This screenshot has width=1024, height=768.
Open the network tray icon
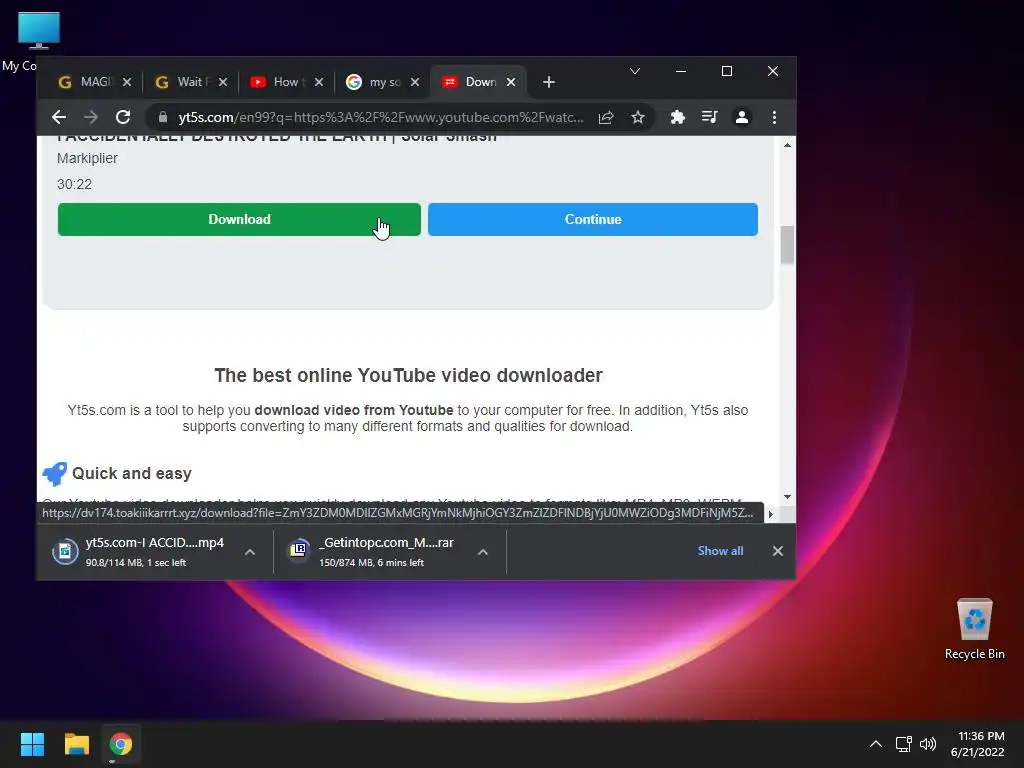(903, 744)
